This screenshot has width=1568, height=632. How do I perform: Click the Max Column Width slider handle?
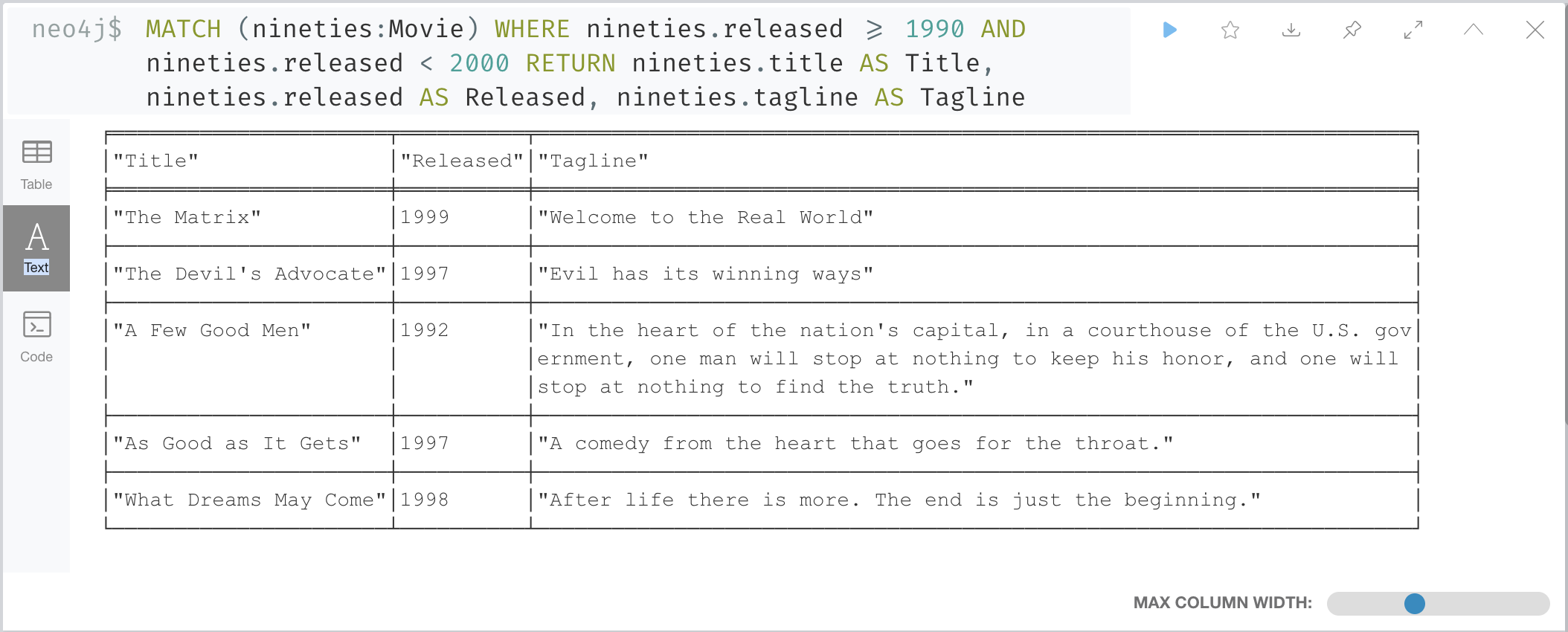(1414, 603)
